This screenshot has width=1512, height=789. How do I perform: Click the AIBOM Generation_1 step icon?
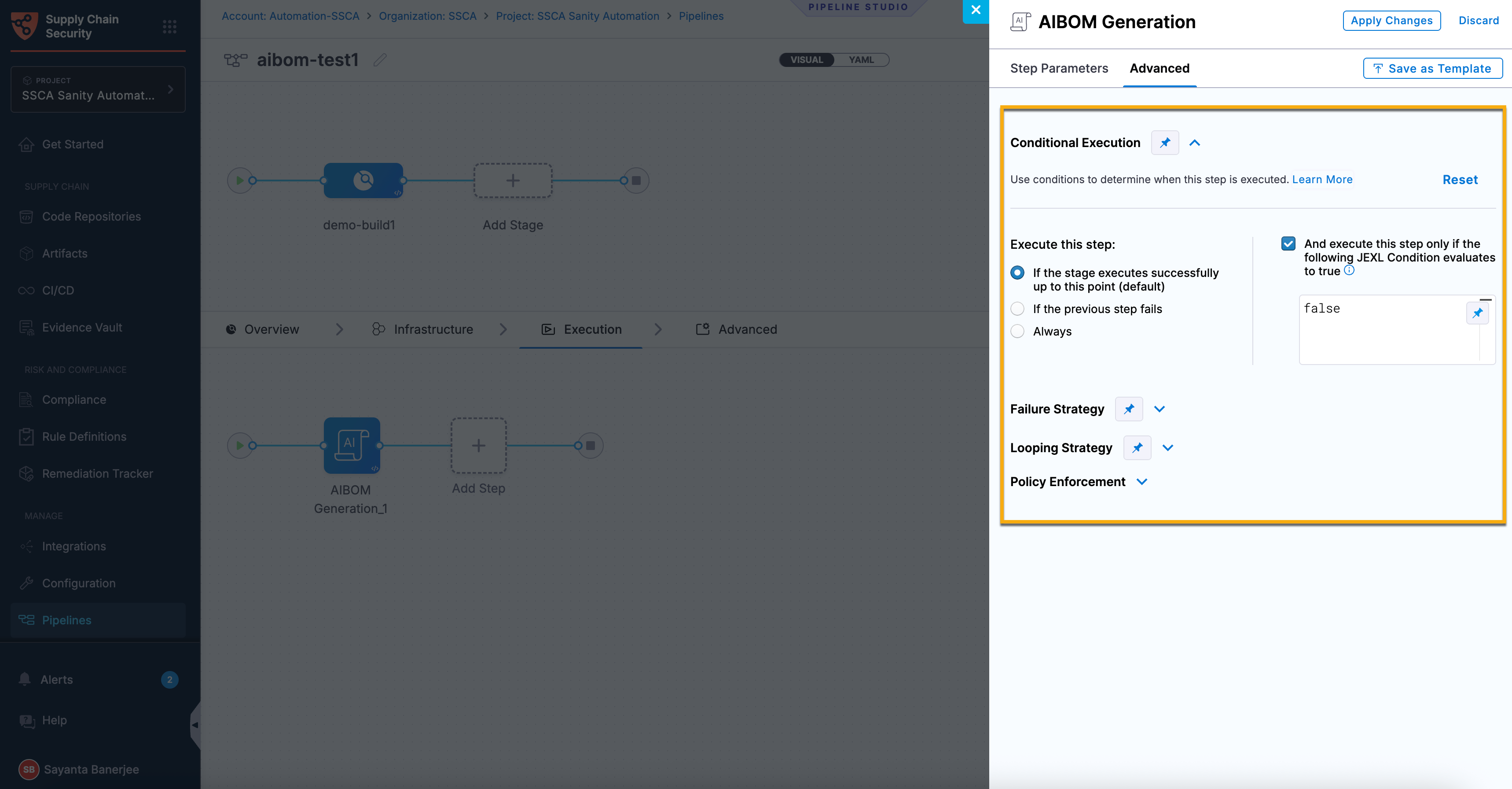coord(352,445)
